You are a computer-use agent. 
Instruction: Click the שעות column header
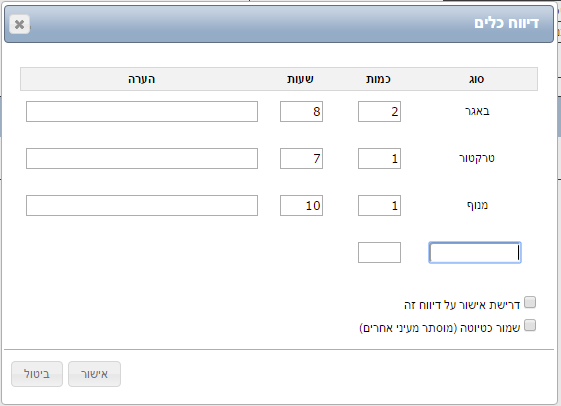(300, 79)
